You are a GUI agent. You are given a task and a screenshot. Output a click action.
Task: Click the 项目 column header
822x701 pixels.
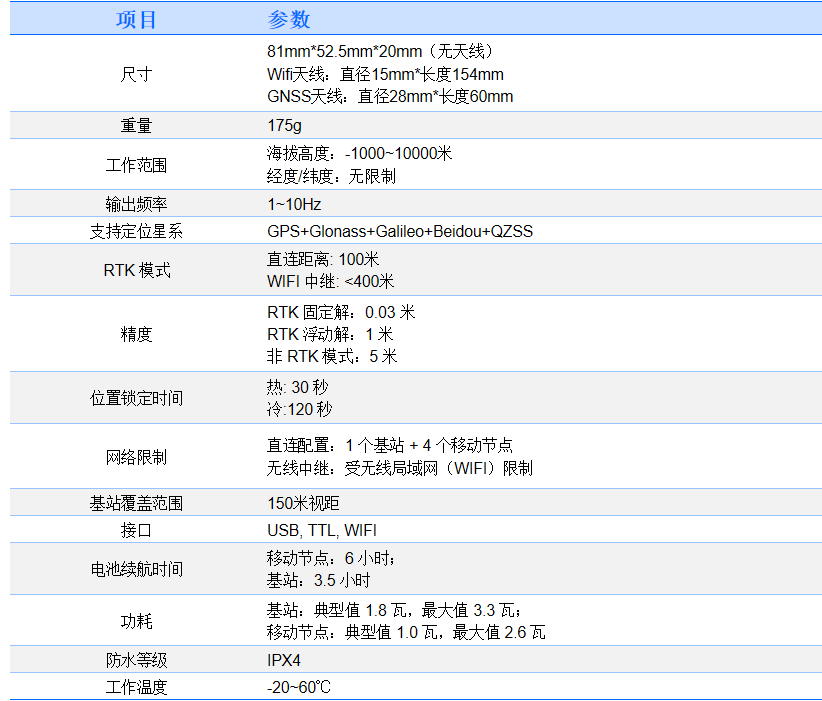click(136, 20)
